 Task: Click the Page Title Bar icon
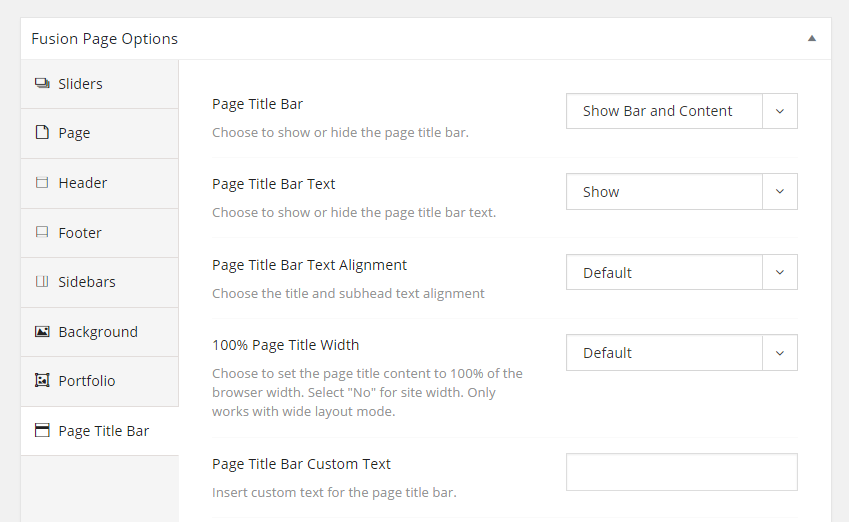click(42, 430)
